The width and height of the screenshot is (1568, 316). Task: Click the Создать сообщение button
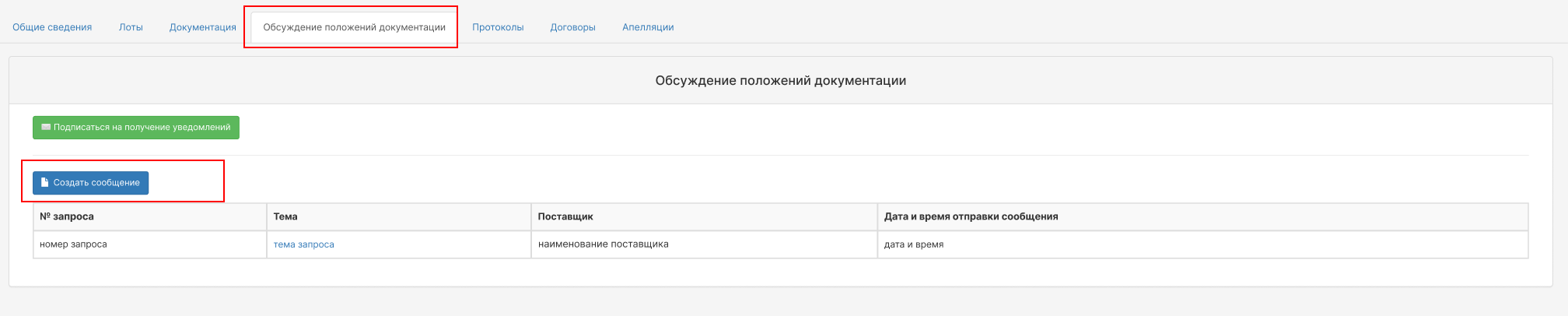tap(90, 183)
